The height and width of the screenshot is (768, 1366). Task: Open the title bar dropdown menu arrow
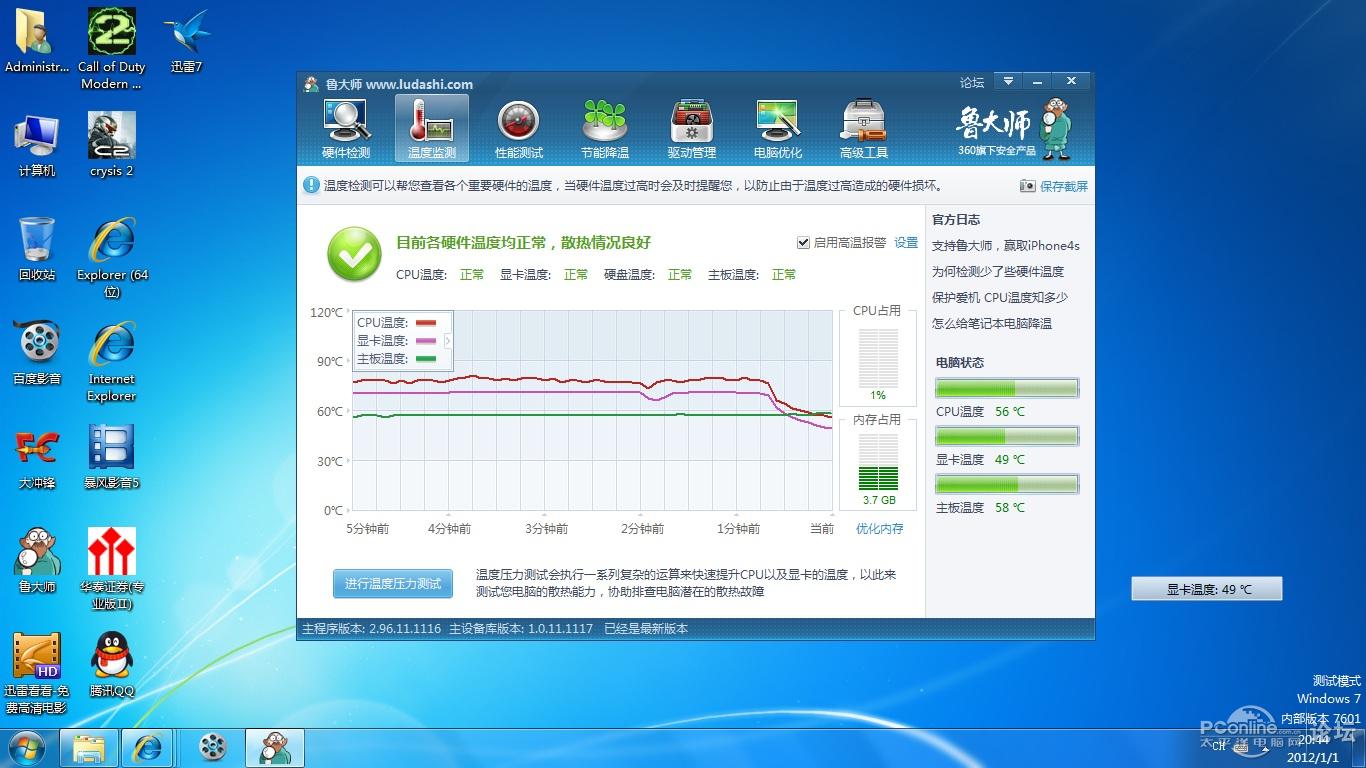[x=1008, y=82]
